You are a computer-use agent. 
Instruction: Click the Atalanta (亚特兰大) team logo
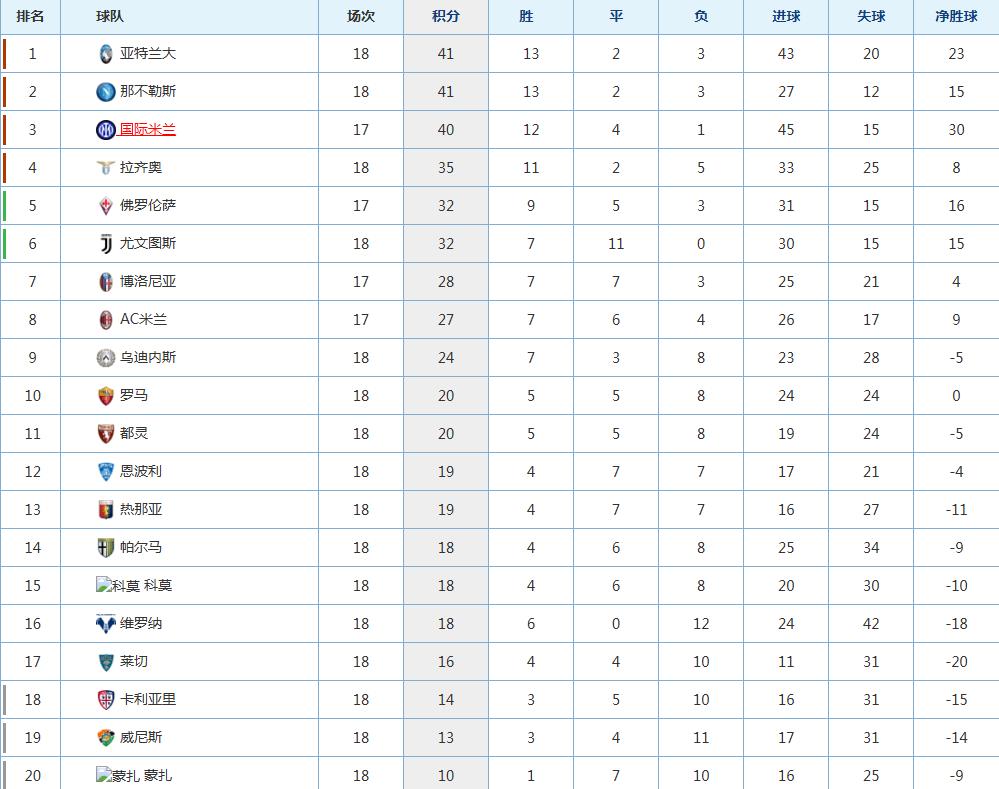[106, 54]
